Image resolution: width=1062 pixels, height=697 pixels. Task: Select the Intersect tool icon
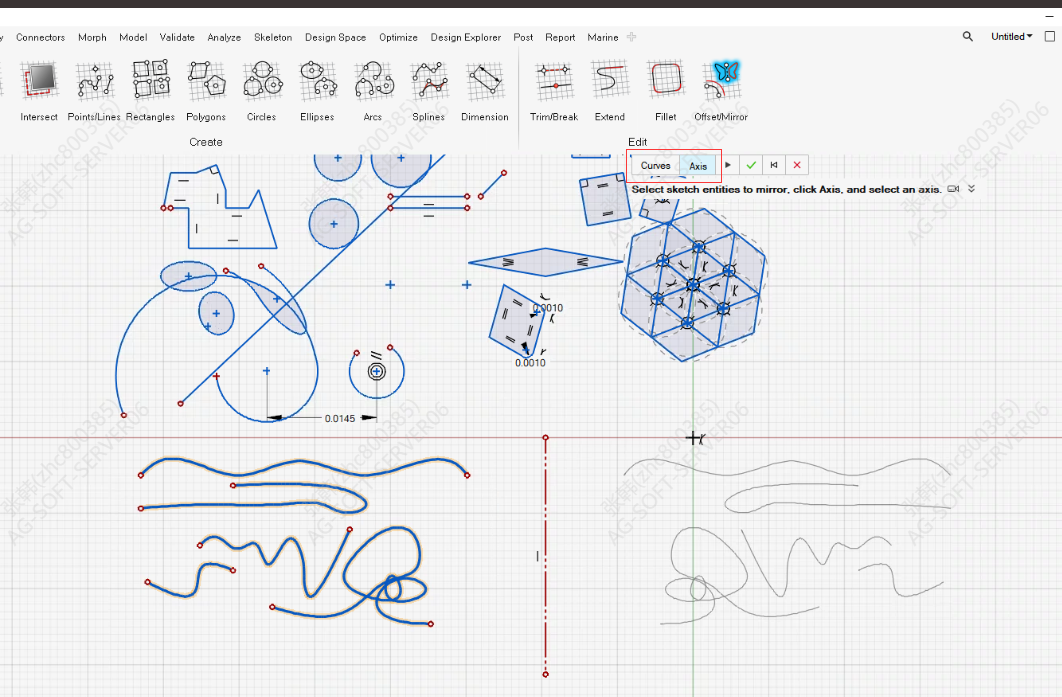(x=40, y=80)
